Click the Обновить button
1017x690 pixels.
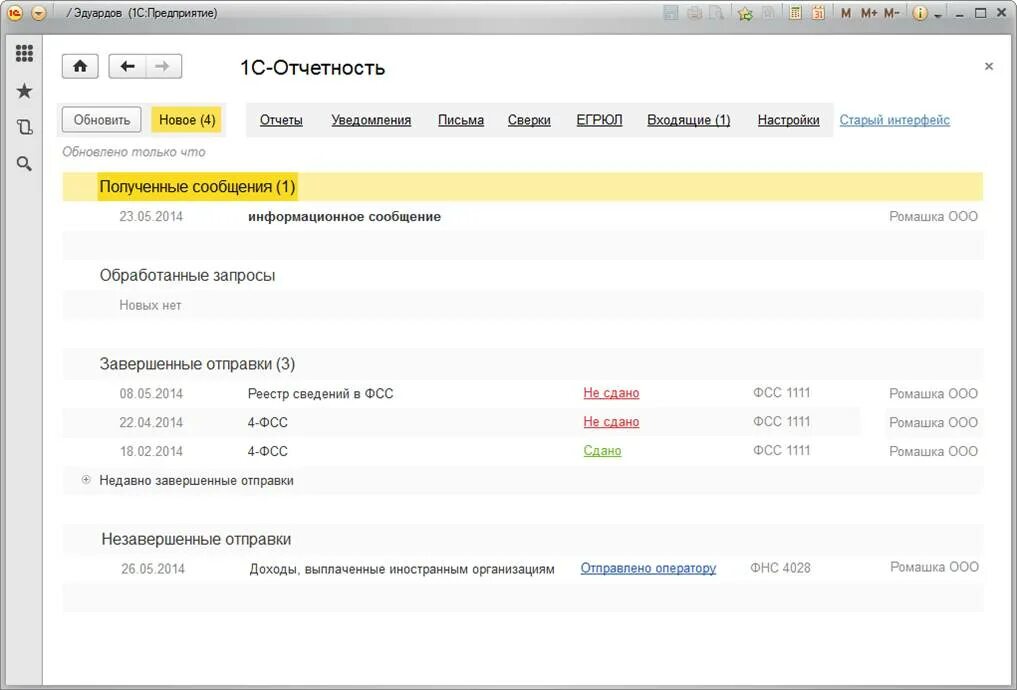click(x=101, y=120)
